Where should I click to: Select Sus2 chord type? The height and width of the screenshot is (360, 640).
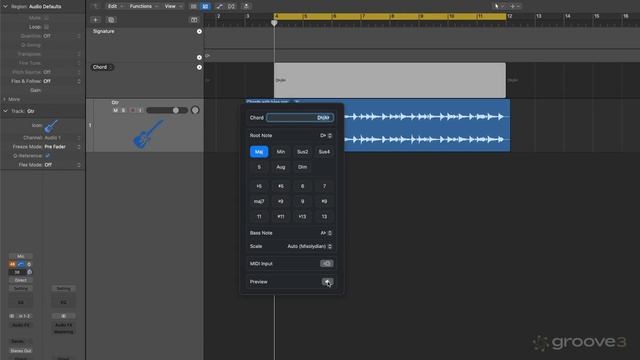(x=302, y=152)
